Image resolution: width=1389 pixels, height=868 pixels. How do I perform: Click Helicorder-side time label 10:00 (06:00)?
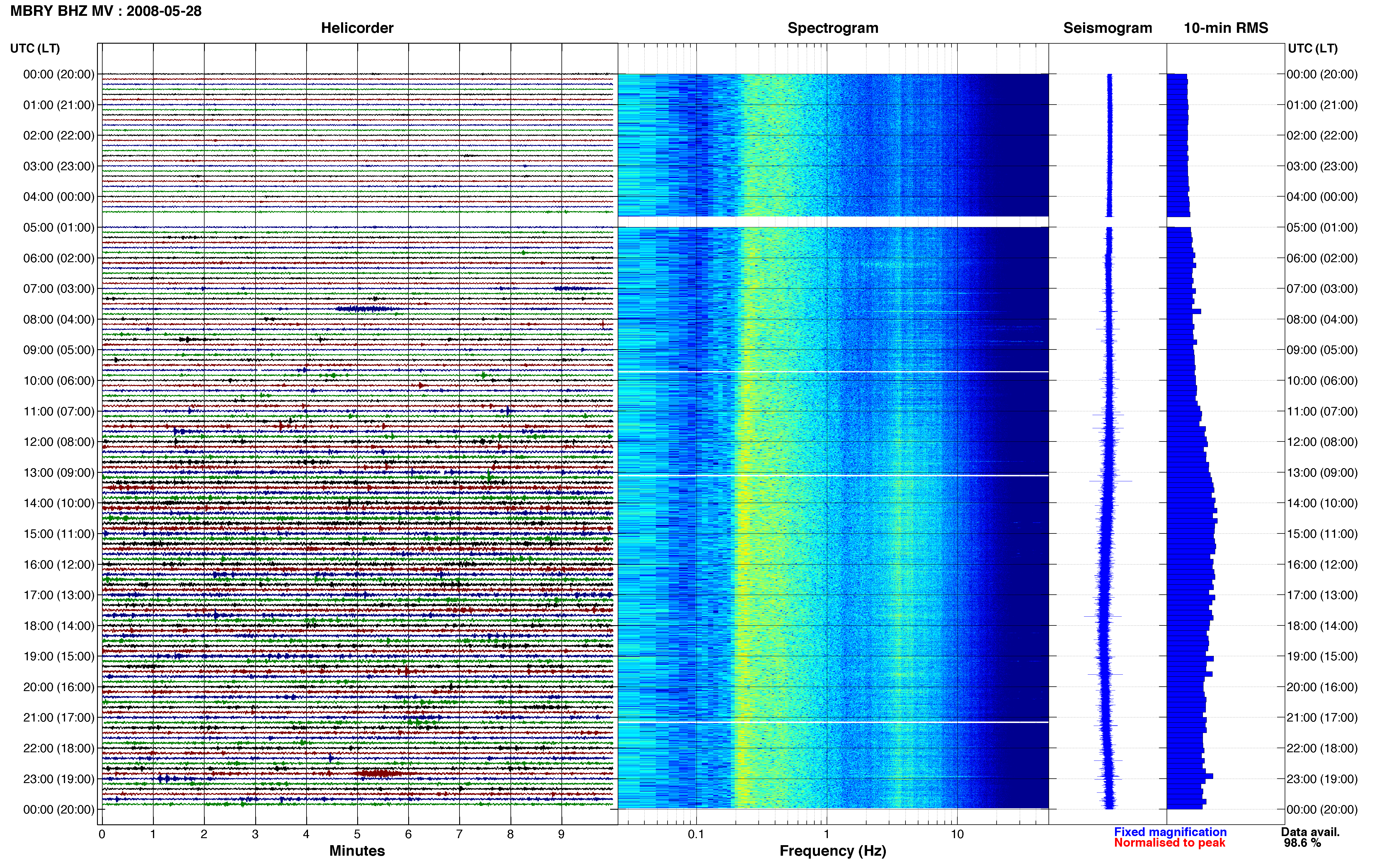pos(59,381)
